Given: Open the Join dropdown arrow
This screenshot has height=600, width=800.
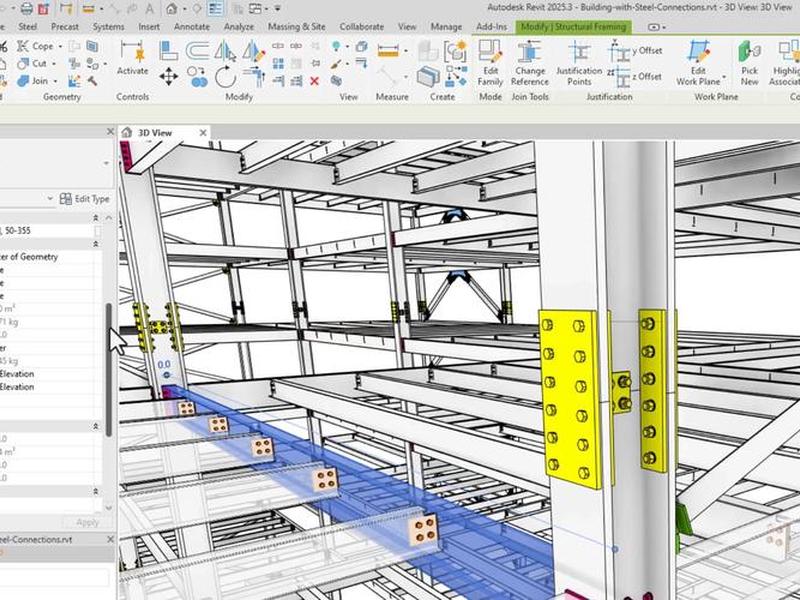Looking at the screenshot, I should (x=55, y=81).
